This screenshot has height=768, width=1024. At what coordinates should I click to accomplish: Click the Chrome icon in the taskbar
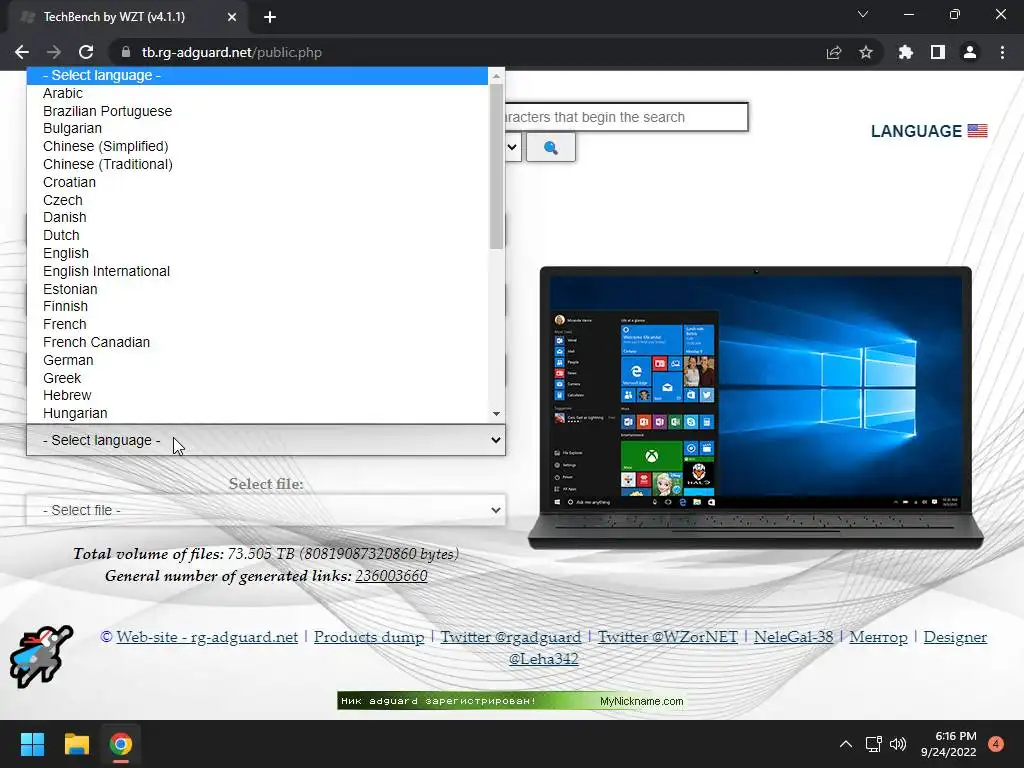tap(121, 744)
